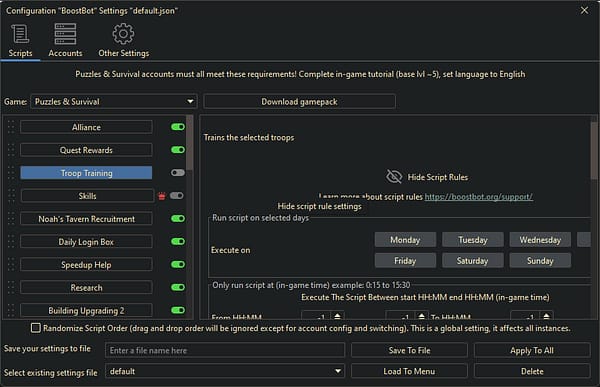The height and width of the screenshot is (387, 600).
Task: Click the red bug icon beside Skills
Action: click(x=162, y=196)
